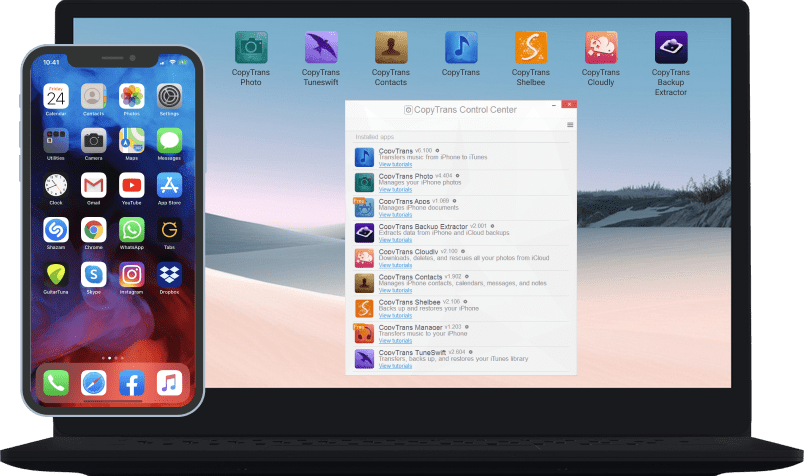Tap the Safari icon in the iPhone dock
The height and width of the screenshot is (476, 804).
(93, 383)
